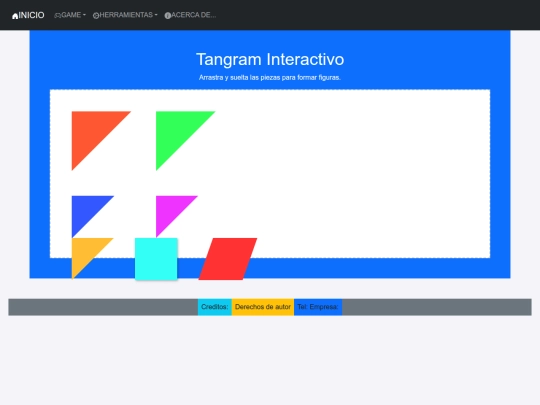Click the Derechos de autor footer label
Viewport: 540px width, 405px height.
tap(263, 307)
